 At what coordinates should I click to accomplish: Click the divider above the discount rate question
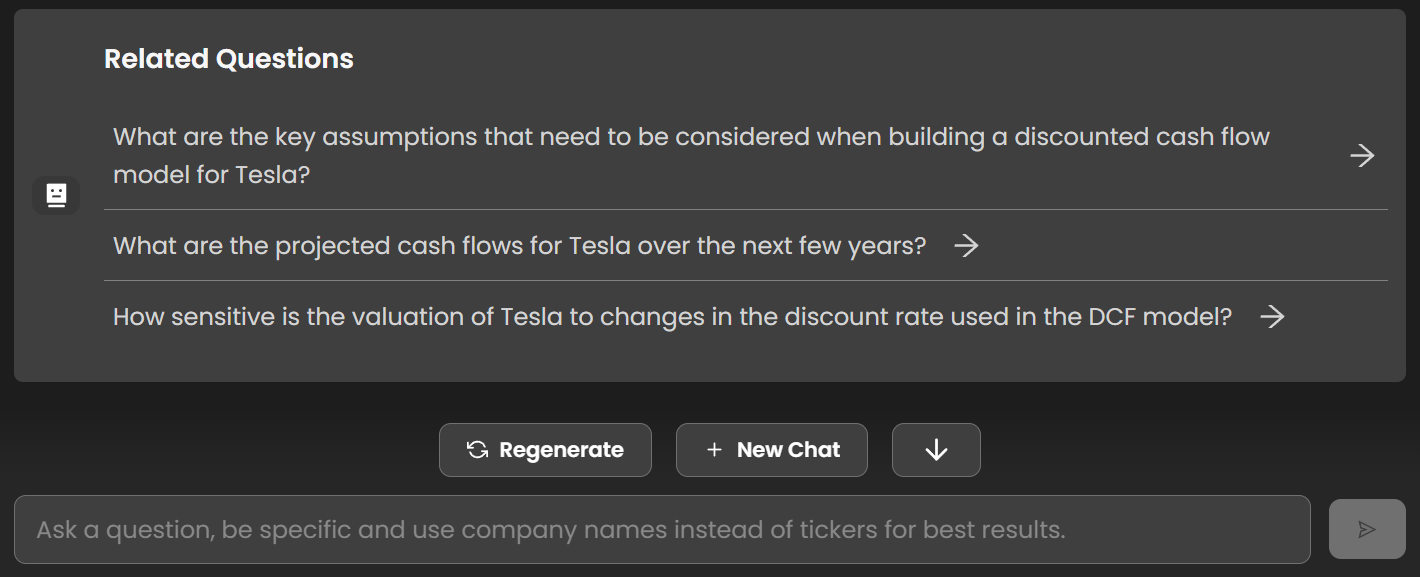746,280
